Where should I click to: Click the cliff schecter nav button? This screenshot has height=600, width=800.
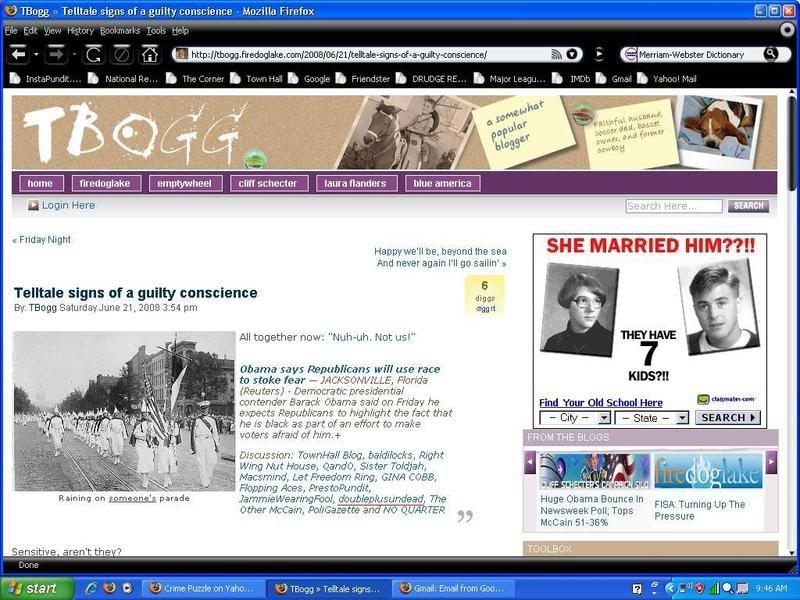[x=269, y=183]
